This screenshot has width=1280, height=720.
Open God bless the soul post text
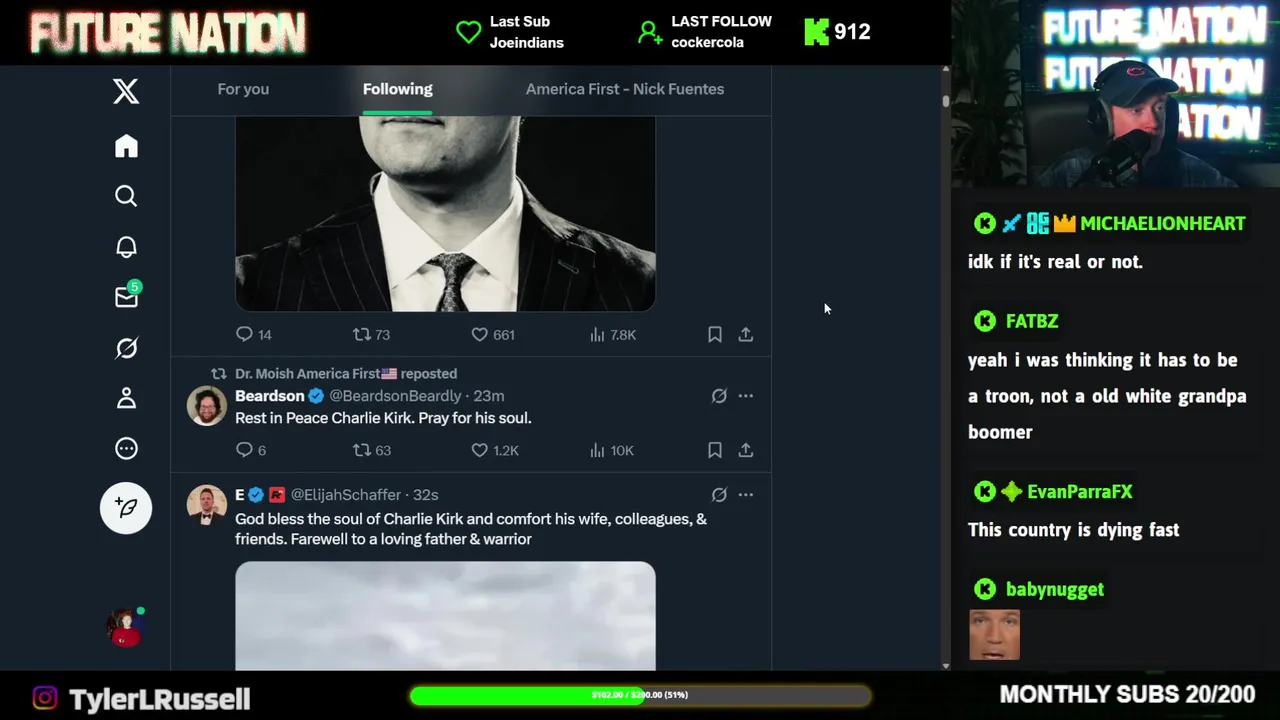click(471, 529)
